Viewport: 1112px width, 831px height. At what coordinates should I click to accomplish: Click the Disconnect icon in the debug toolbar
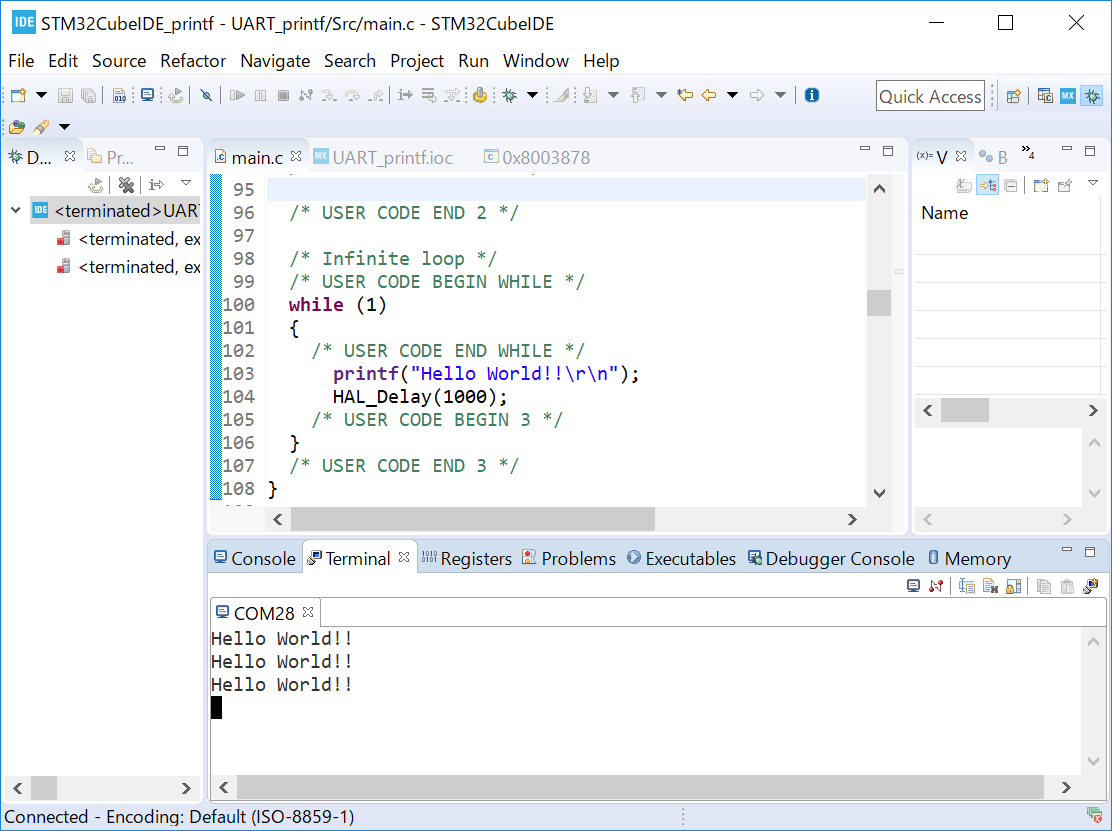point(306,95)
